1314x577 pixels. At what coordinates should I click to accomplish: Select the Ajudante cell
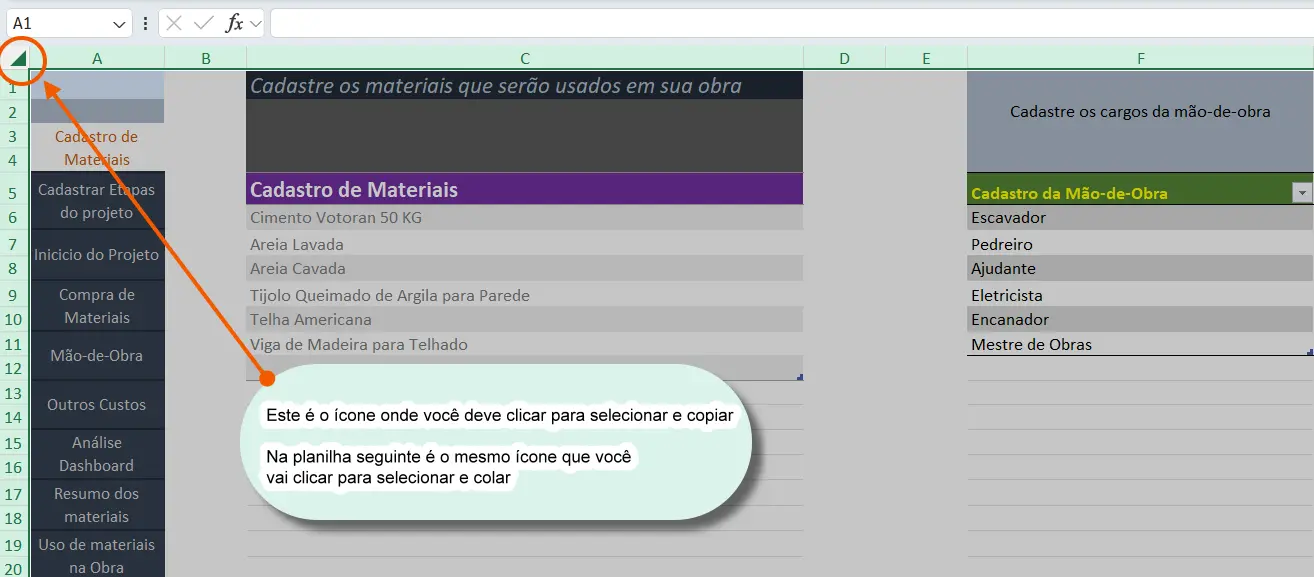click(1140, 268)
